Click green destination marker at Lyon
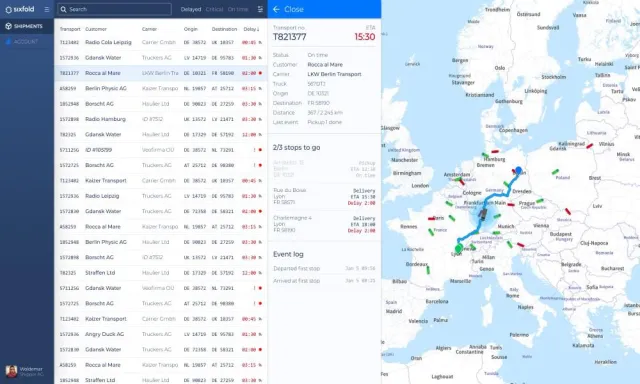The width and height of the screenshot is (640, 384). (459, 248)
